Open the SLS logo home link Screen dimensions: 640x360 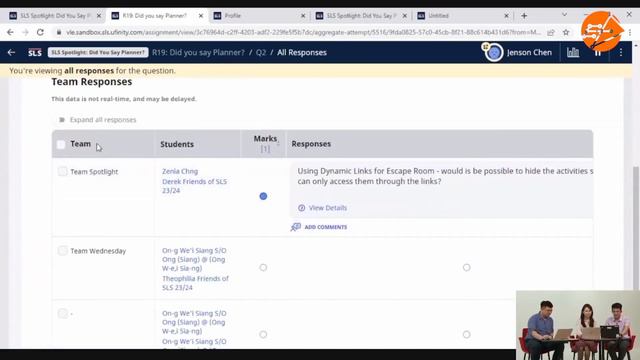pyautogui.click(x=35, y=53)
